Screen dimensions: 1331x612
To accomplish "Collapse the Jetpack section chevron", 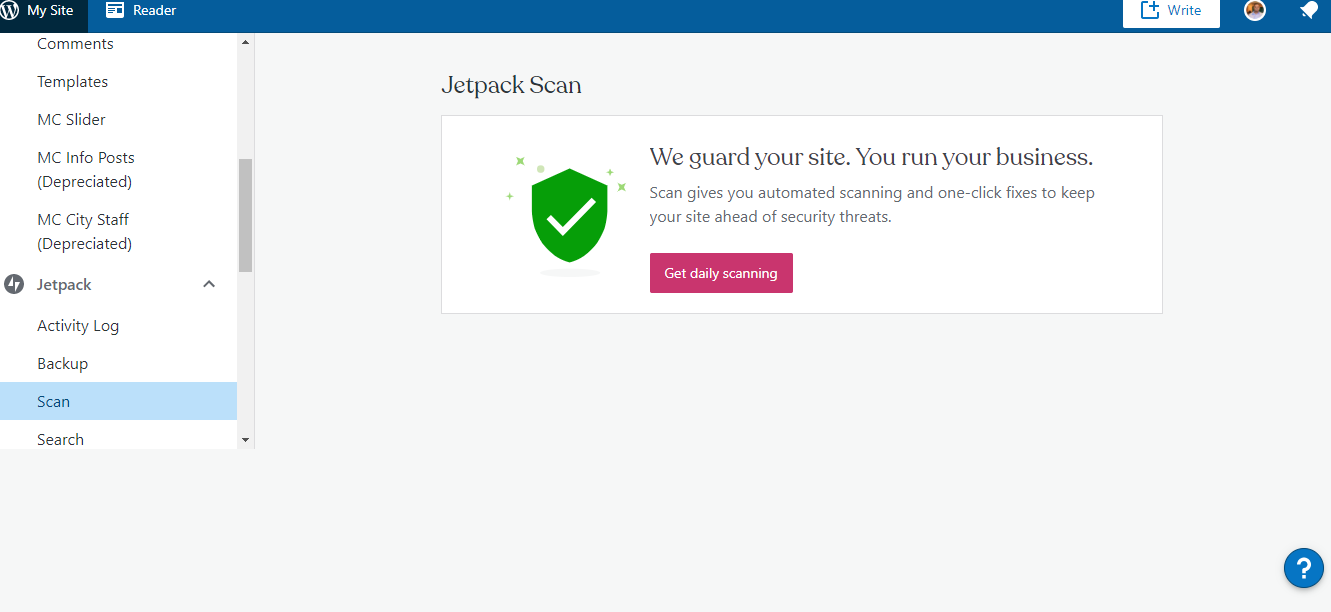I will (209, 284).
